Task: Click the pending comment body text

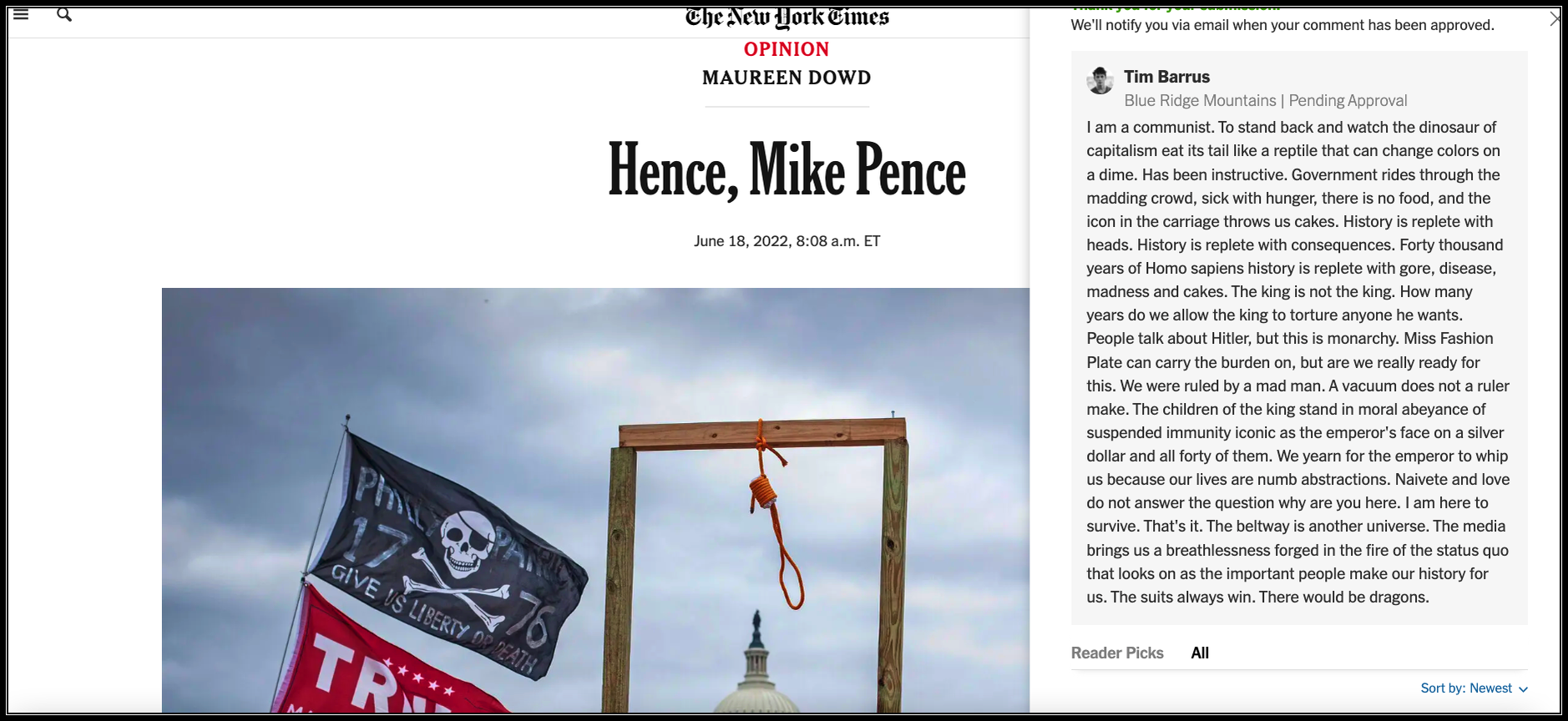Action: (1298, 362)
